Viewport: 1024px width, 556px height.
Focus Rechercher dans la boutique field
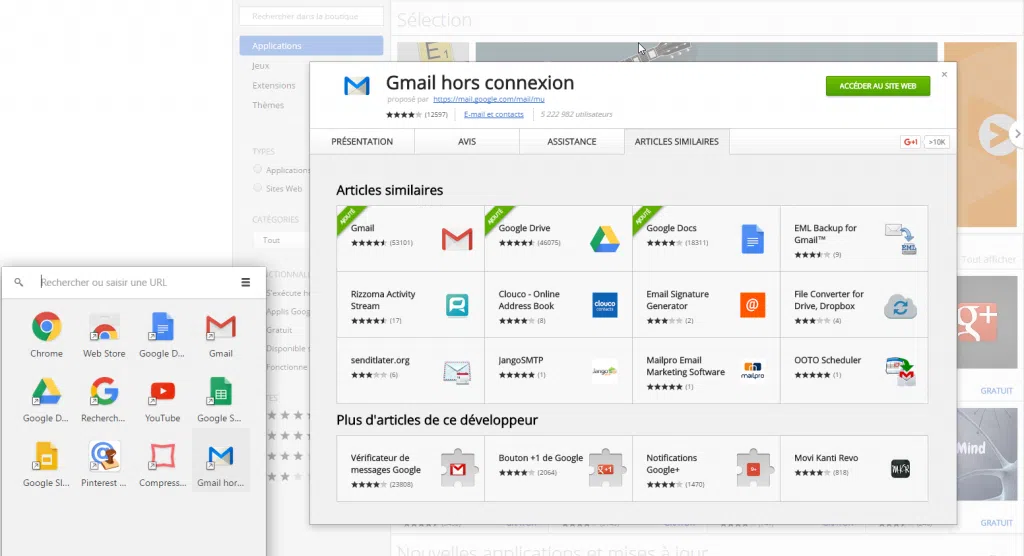[x=311, y=16]
